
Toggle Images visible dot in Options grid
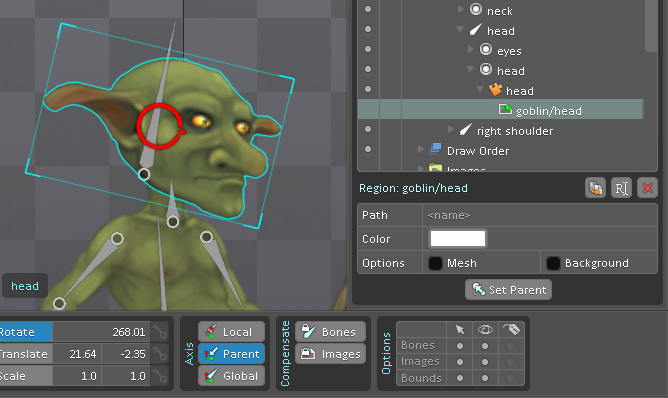[x=485, y=362]
